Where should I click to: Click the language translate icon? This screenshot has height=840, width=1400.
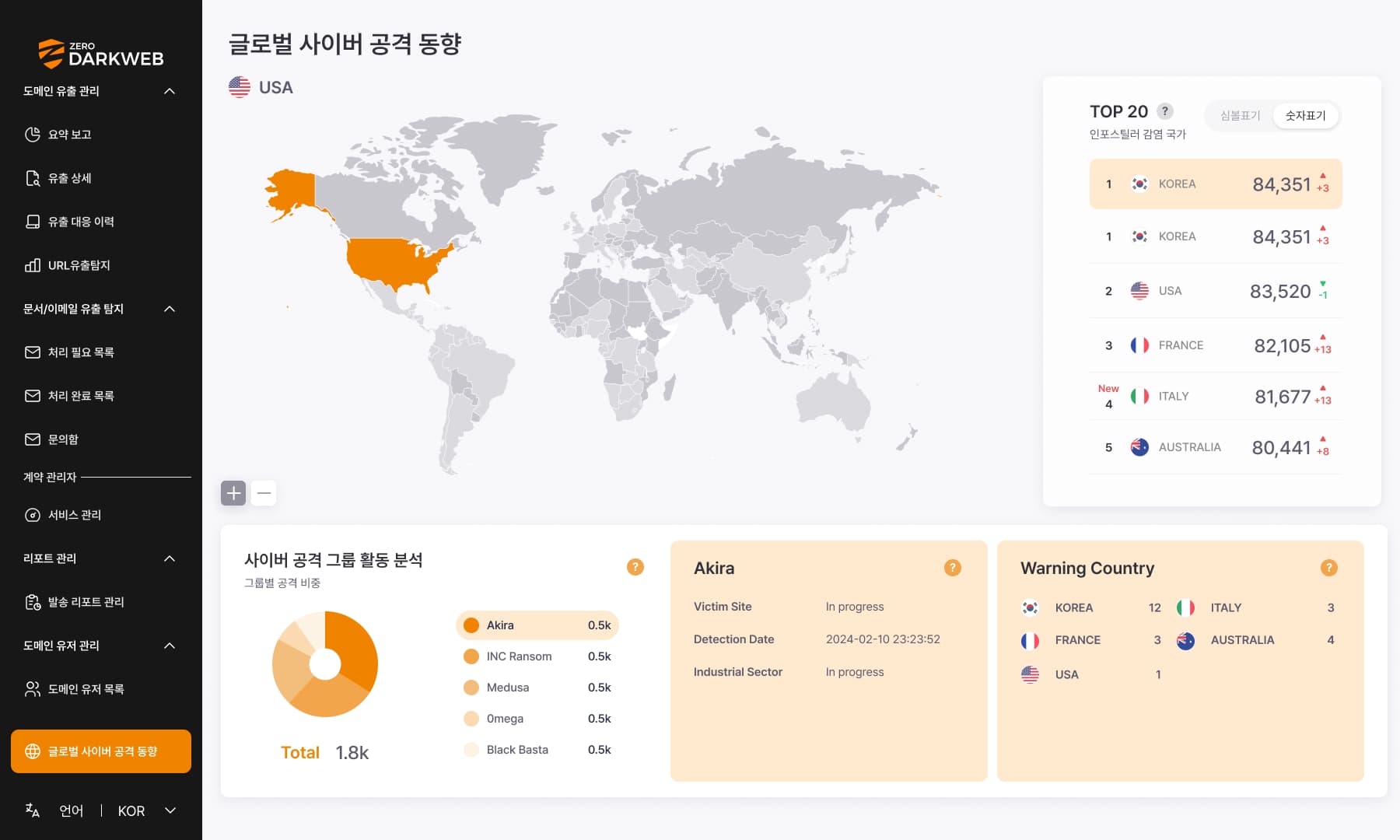tap(33, 810)
